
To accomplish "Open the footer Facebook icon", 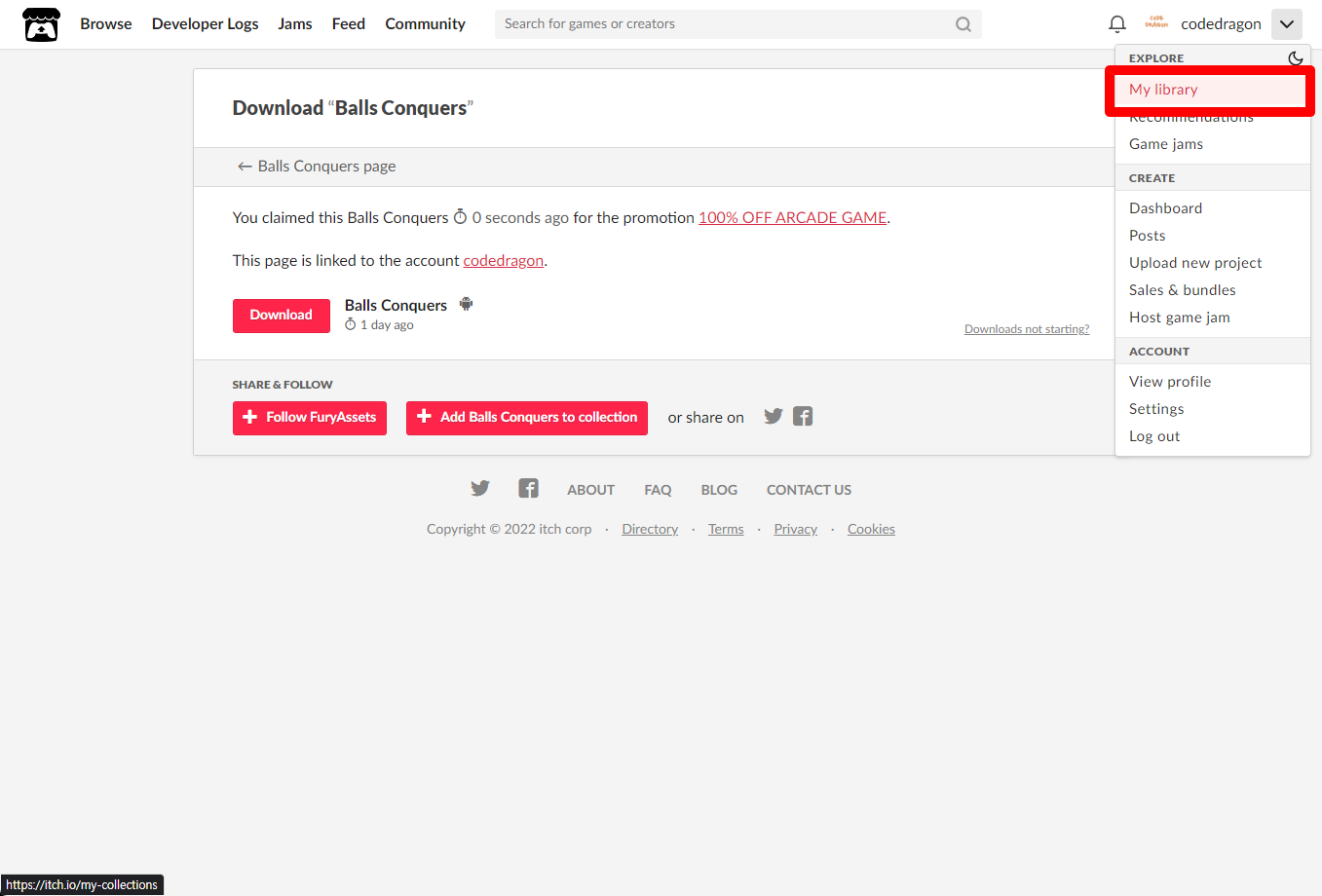I will (x=528, y=489).
